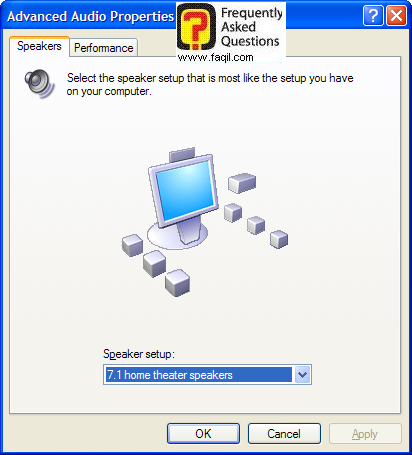The image size is (412, 455).
Task: Click the middle cube speaker in the left row
Action: 154,263
